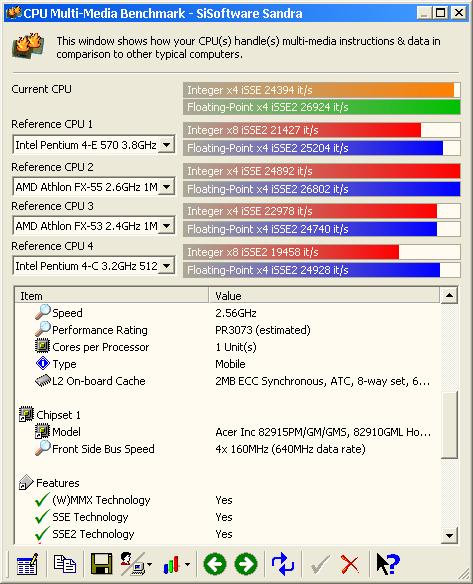Image resolution: width=473 pixels, height=584 pixels.
Task: Select the Chipset 1 tree entry
Action: pyautogui.click(x=58, y=415)
